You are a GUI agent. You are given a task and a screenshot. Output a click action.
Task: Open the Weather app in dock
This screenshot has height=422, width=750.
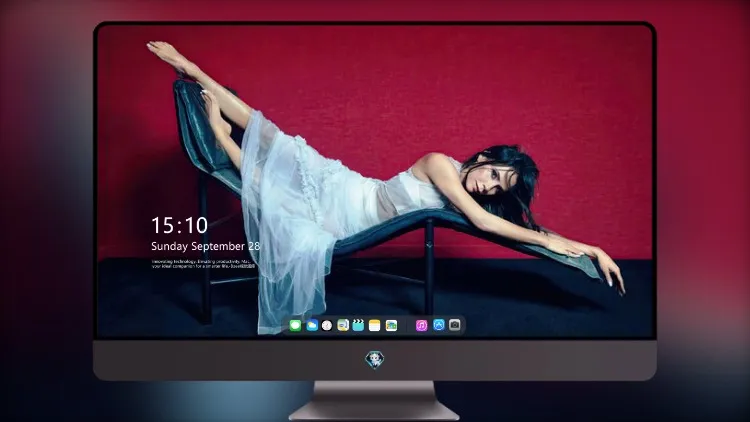312,325
